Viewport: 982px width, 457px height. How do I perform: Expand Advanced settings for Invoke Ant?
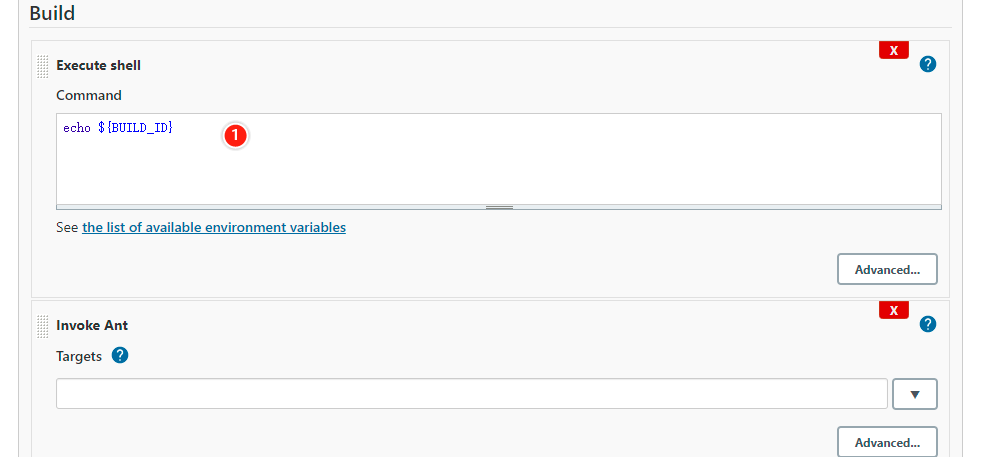(887, 442)
